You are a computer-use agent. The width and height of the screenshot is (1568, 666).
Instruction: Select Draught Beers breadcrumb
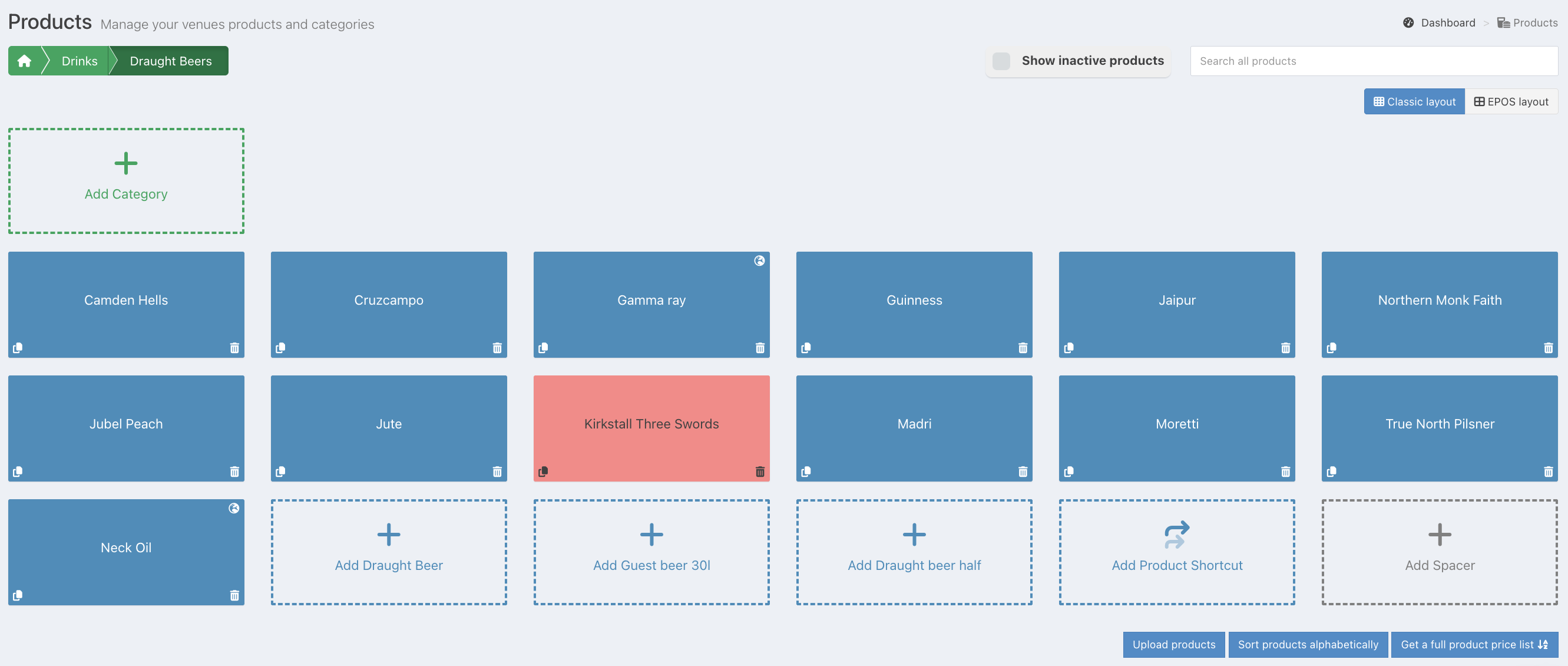(x=170, y=61)
